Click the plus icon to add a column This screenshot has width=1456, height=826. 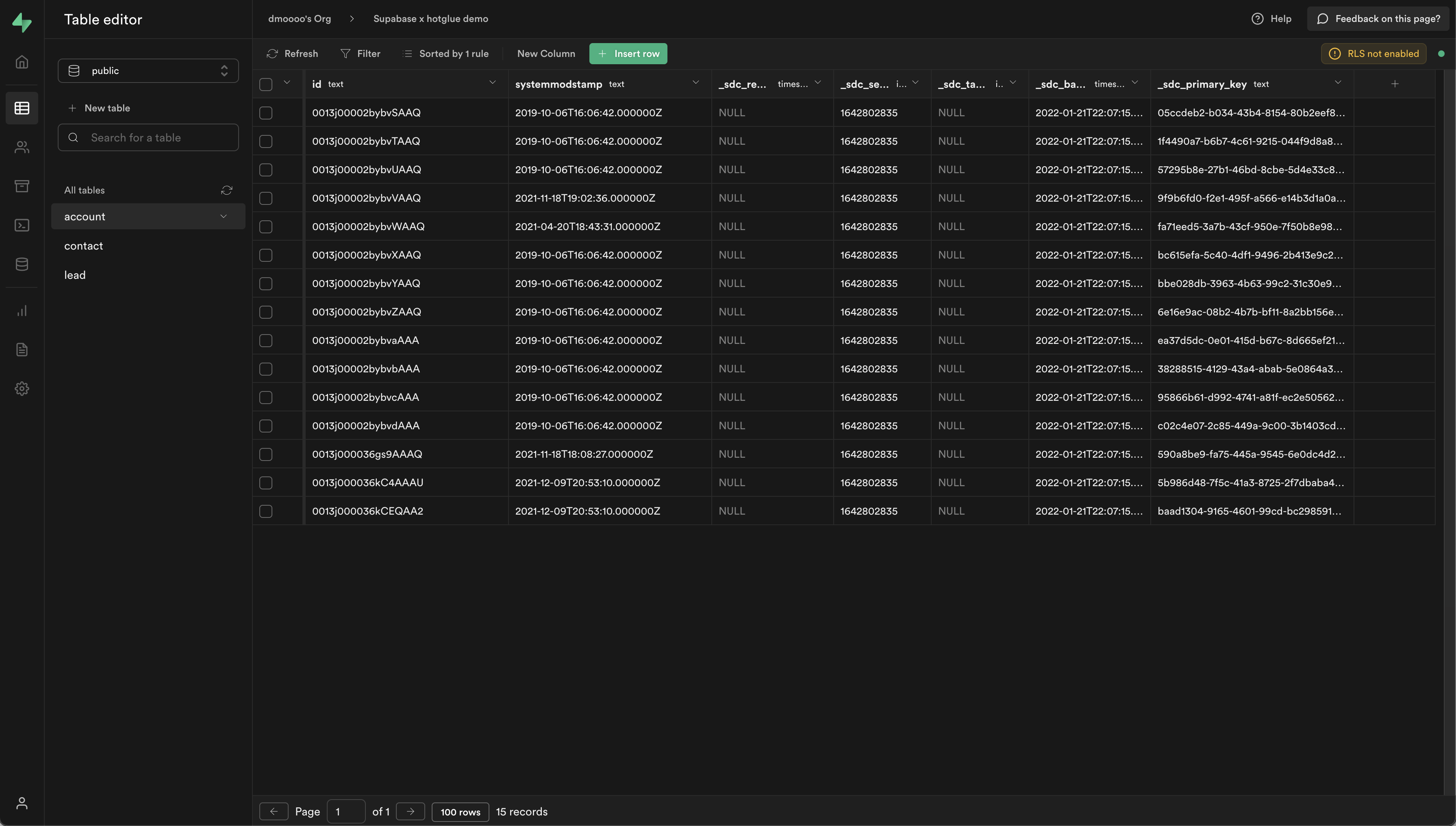(x=1395, y=84)
